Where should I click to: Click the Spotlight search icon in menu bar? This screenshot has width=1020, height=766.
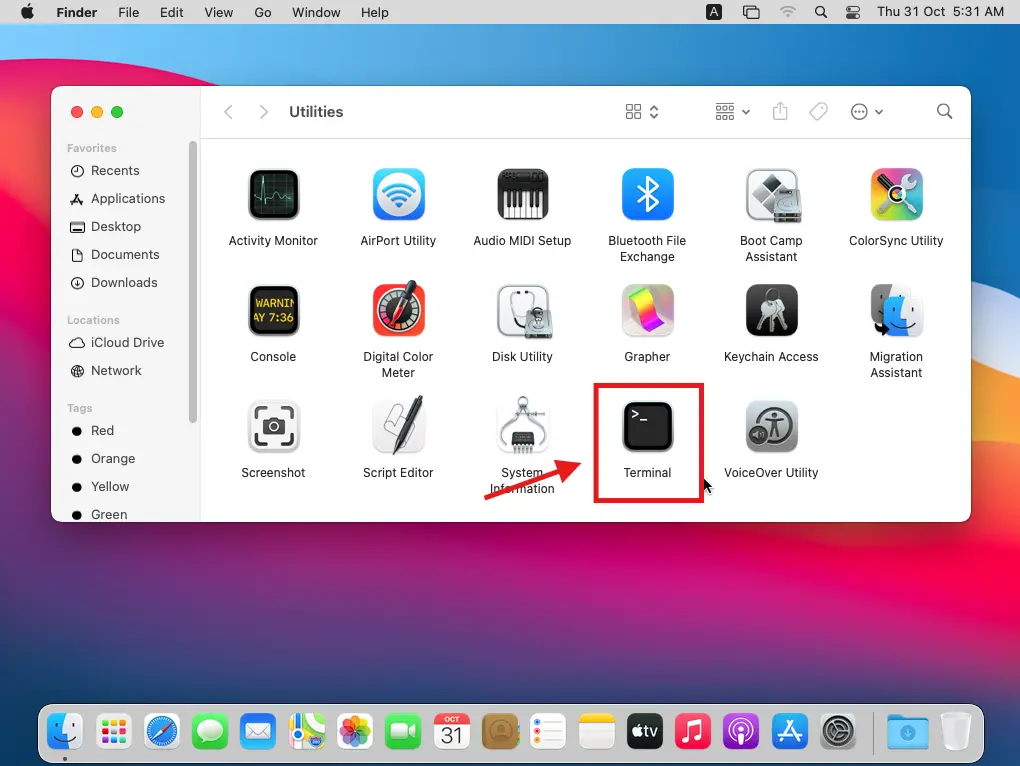(x=820, y=12)
